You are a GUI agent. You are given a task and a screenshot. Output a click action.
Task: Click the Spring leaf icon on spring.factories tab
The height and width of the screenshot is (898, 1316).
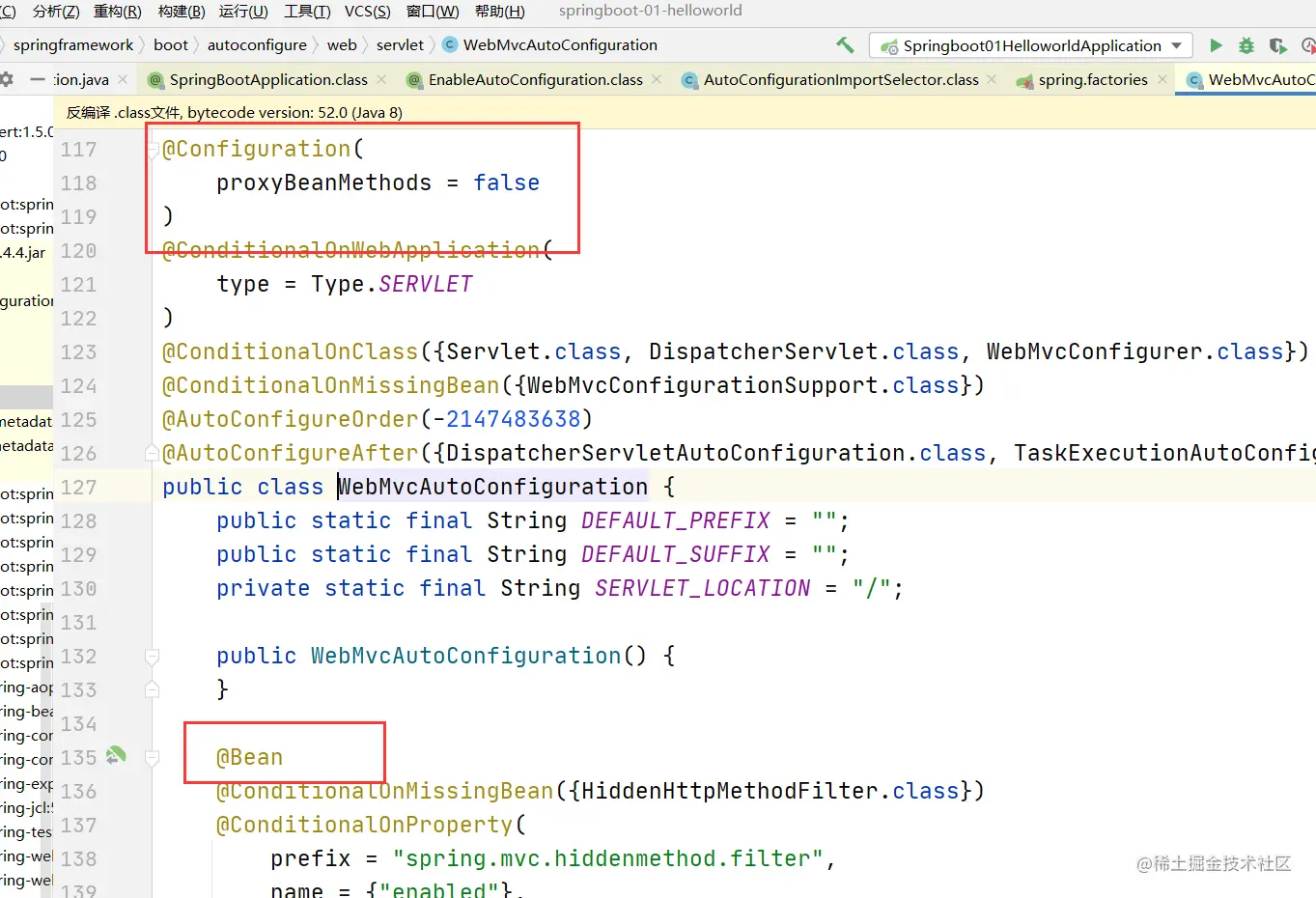point(1024,80)
